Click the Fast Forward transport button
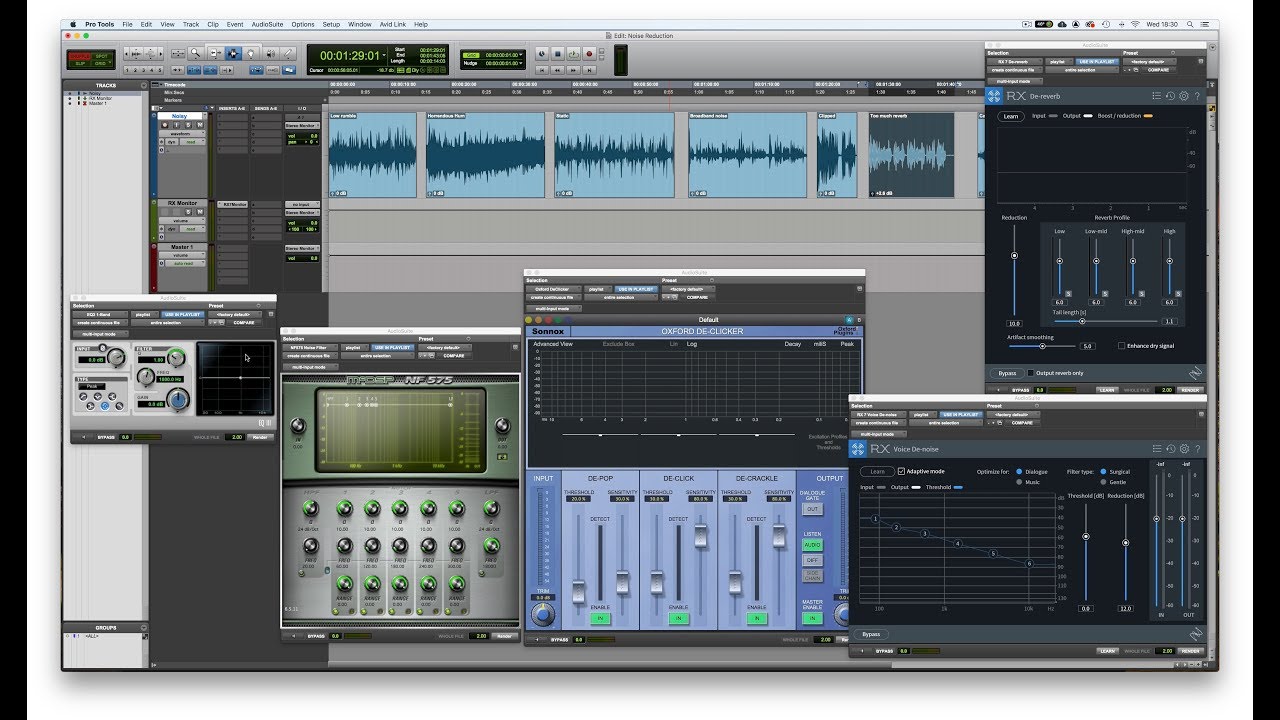The image size is (1280, 720). pos(573,70)
